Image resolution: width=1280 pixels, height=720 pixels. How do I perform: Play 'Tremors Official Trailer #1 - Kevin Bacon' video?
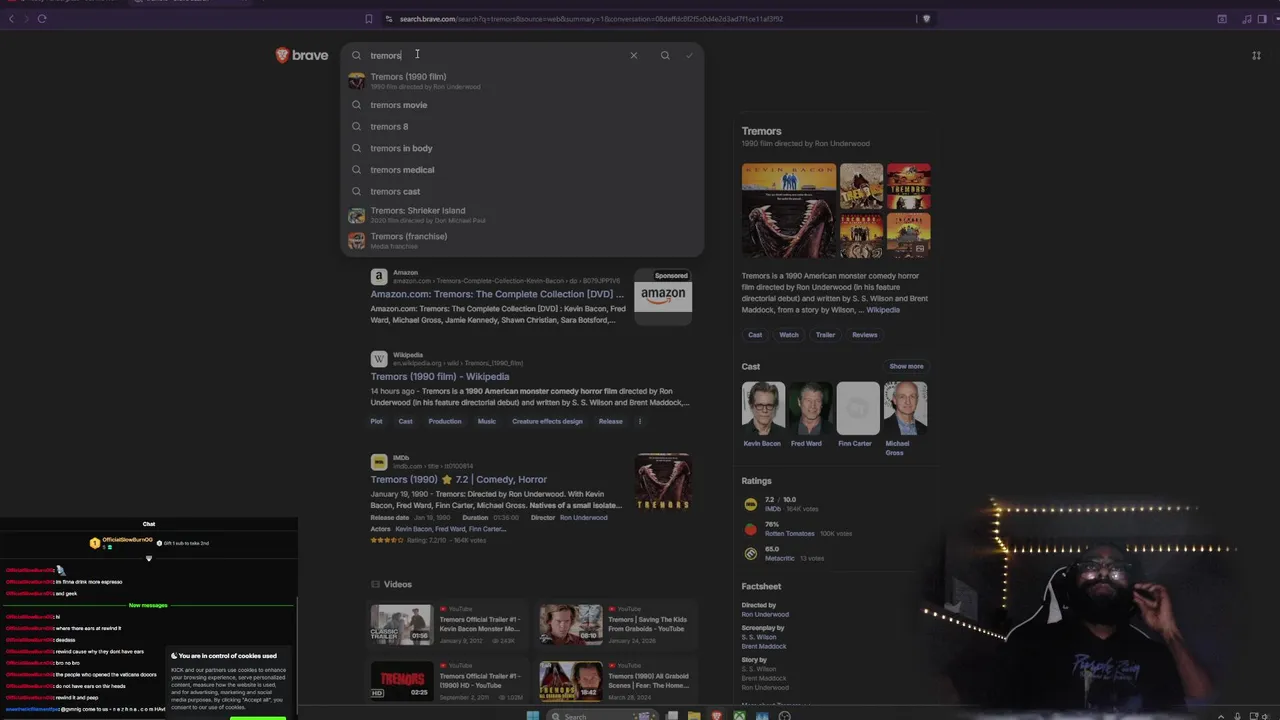402,624
